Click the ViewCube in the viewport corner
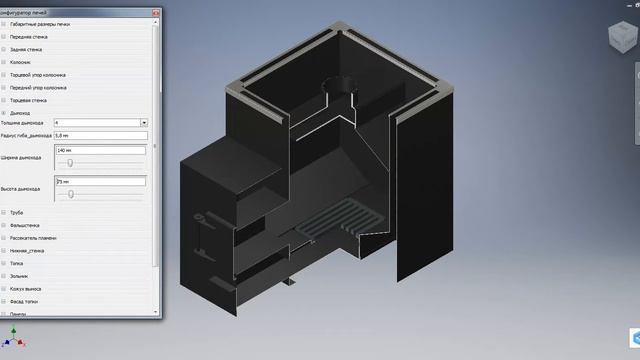 point(622,37)
